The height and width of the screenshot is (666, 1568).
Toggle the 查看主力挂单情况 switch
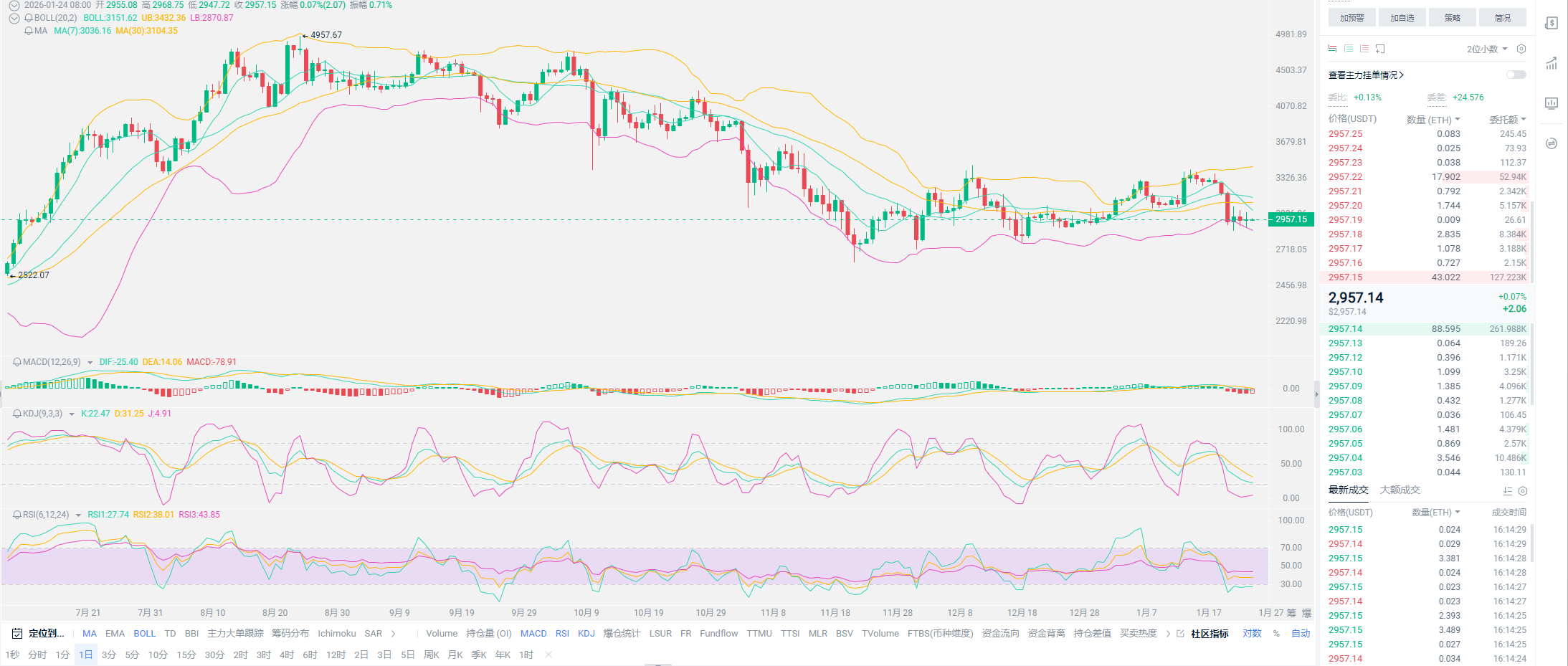[1516, 75]
